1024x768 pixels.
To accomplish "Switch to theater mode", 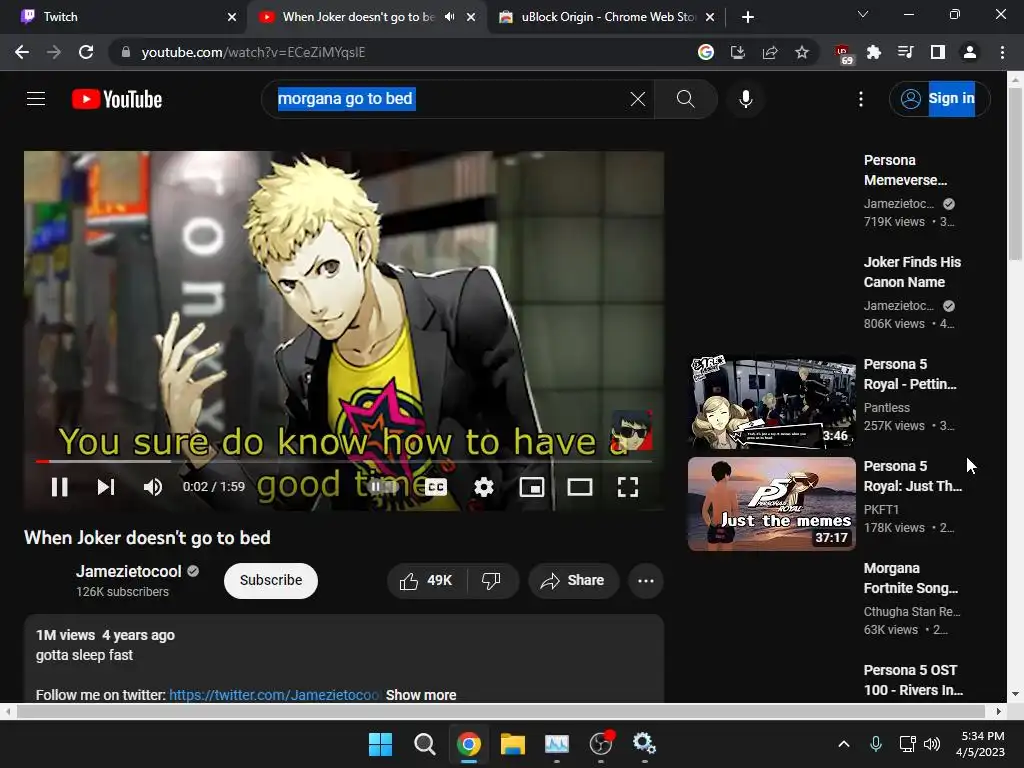I will [579, 487].
